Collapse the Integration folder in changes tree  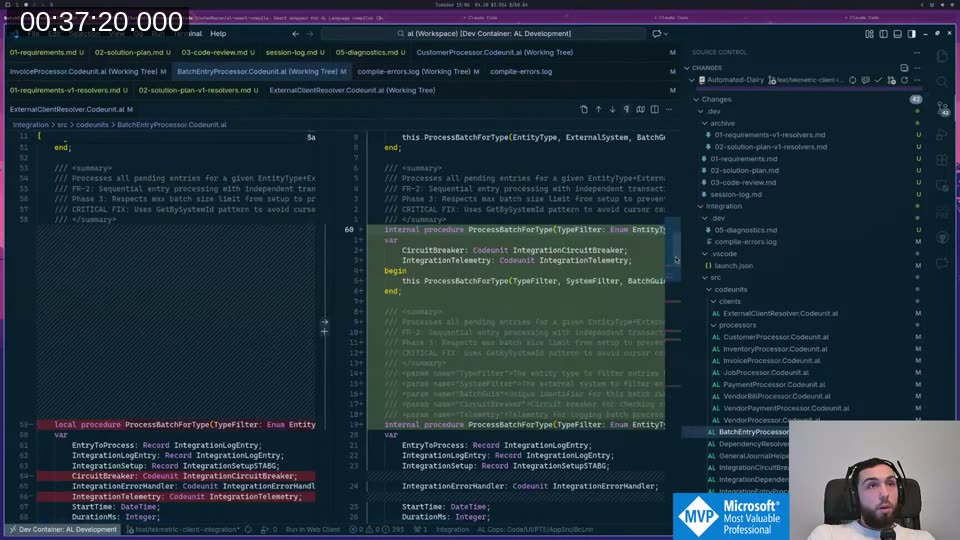[x=723, y=206]
